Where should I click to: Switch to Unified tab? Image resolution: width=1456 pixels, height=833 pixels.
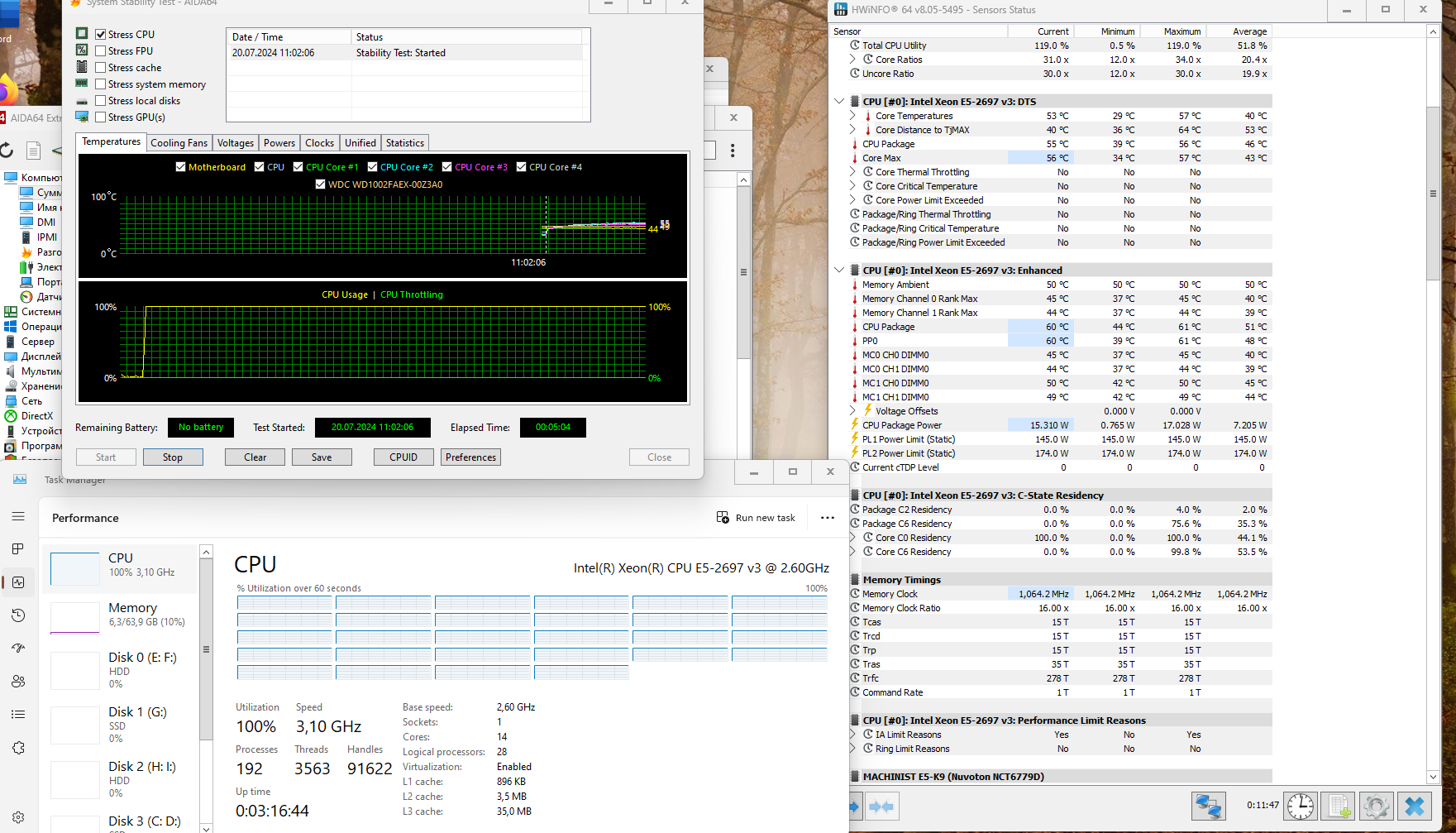360,143
